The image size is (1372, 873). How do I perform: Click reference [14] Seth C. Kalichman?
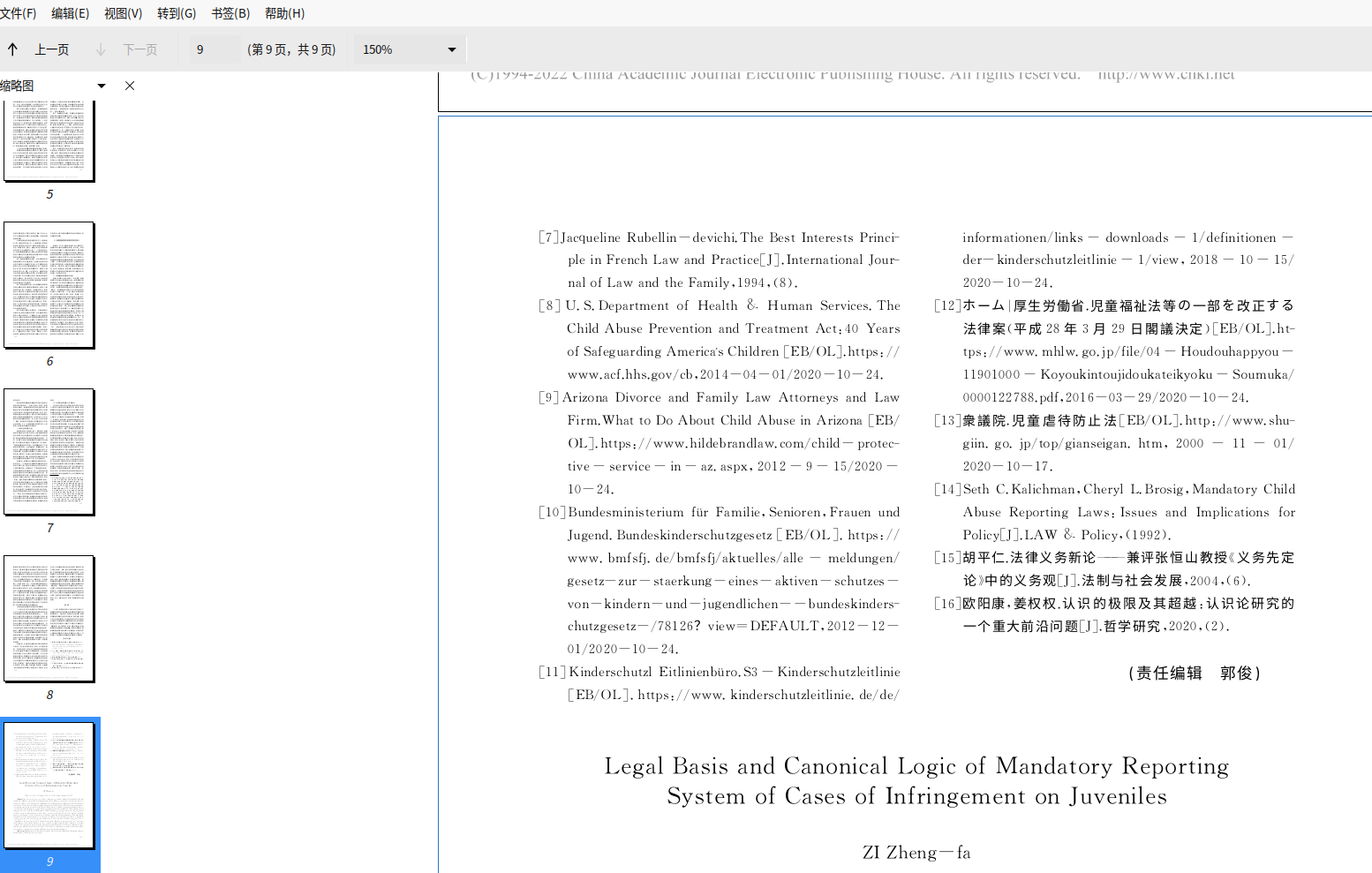(x=1114, y=512)
